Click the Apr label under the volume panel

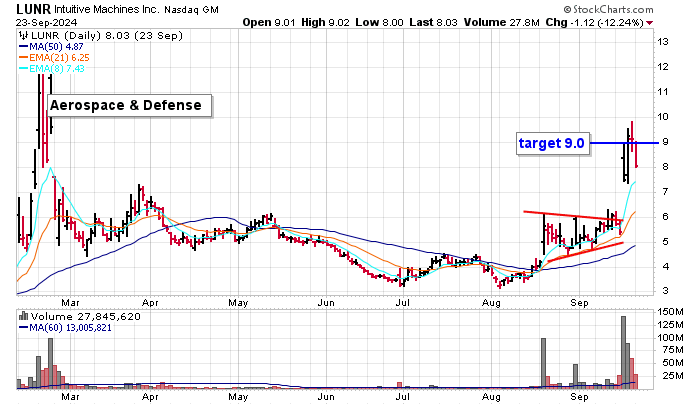(150, 397)
